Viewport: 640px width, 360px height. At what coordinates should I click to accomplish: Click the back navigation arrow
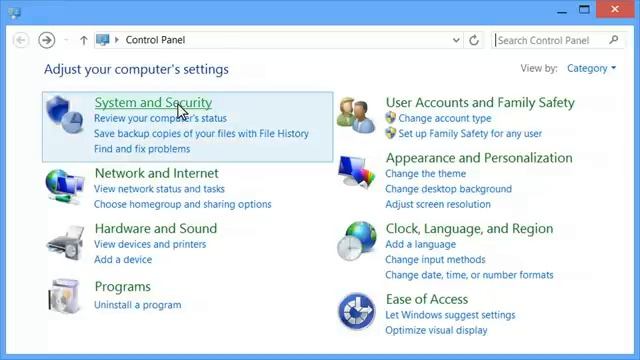21,40
